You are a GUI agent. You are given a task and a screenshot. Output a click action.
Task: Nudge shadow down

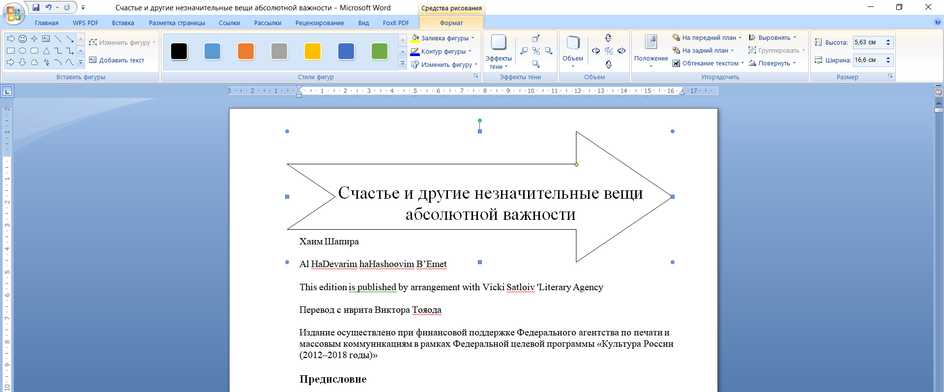536,64
